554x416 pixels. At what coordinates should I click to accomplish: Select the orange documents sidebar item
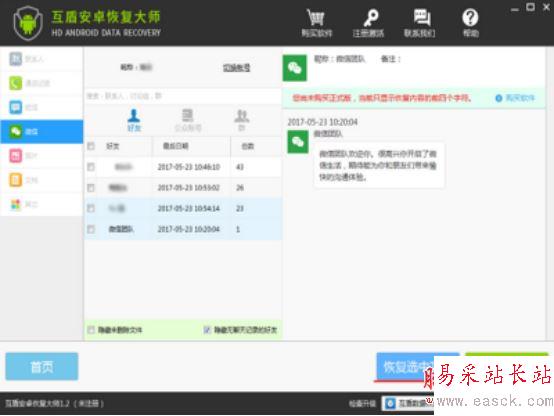42,180
